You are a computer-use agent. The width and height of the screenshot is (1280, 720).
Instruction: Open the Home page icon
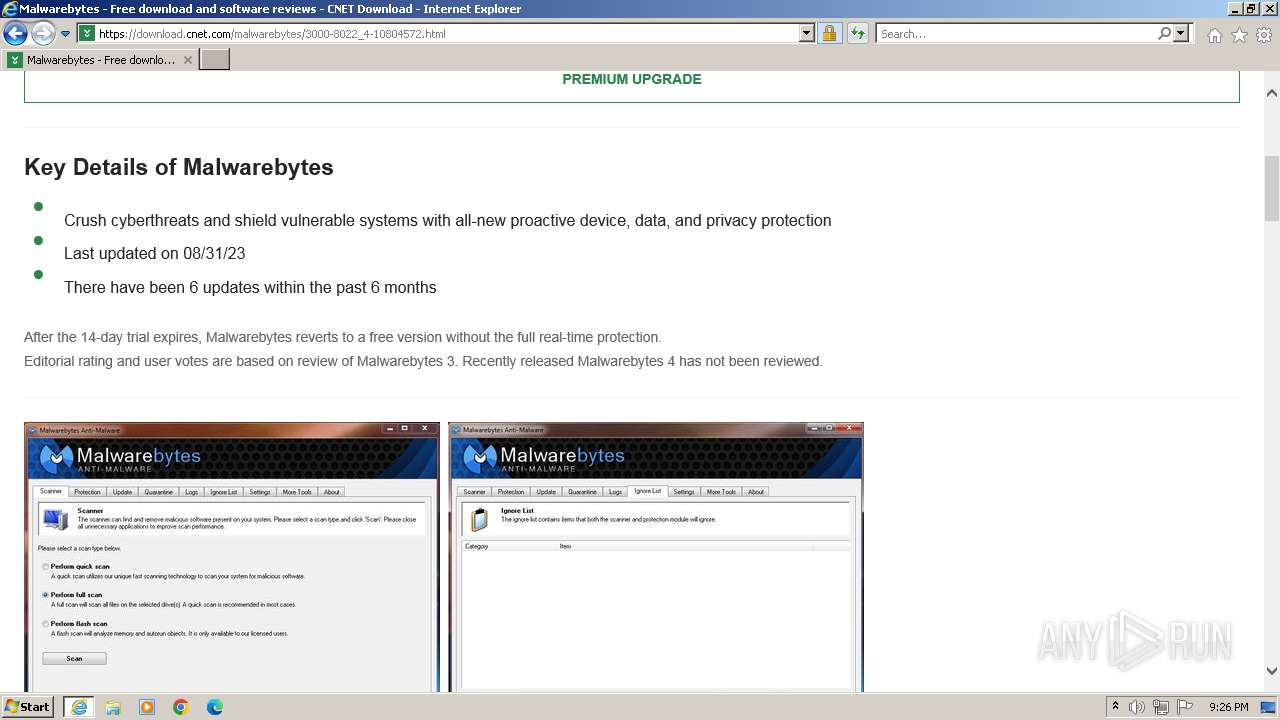pos(1214,35)
